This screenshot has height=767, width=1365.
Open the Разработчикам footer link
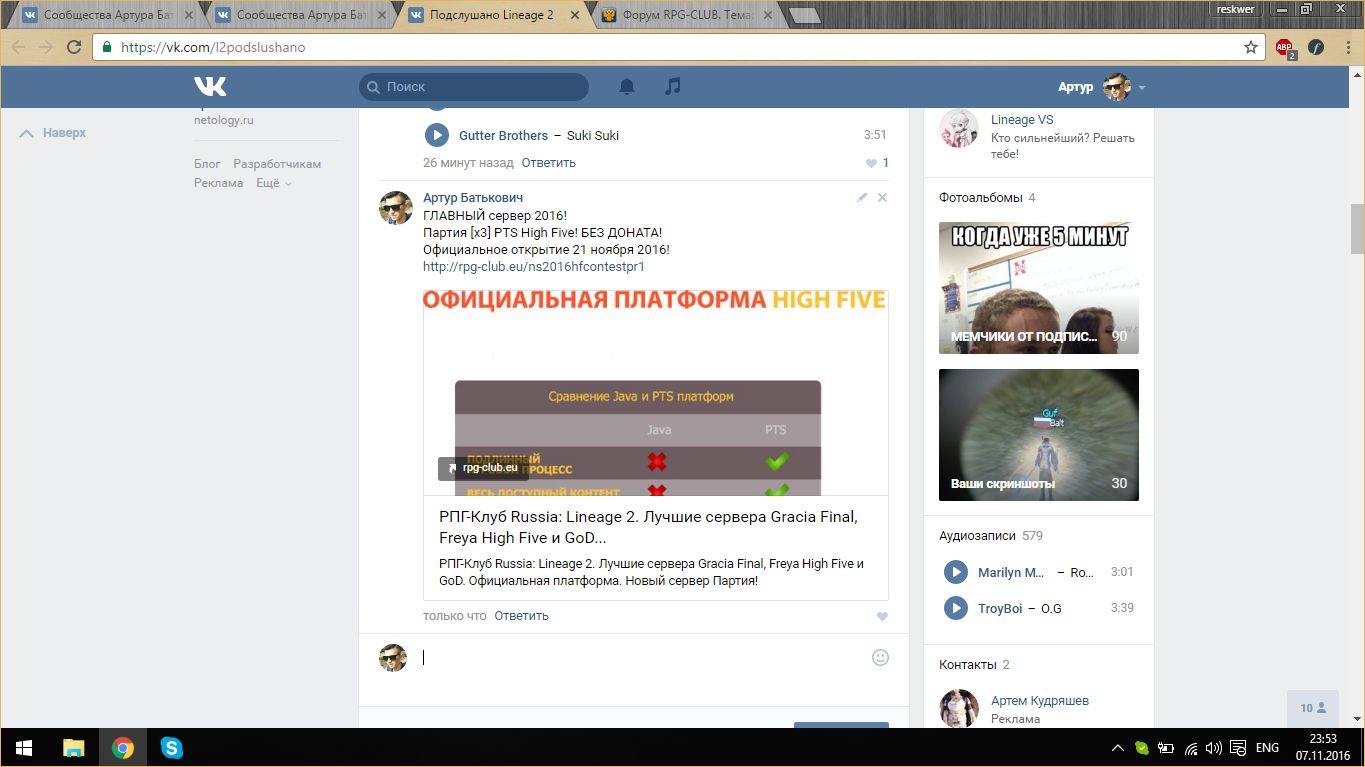click(x=277, y=164)
